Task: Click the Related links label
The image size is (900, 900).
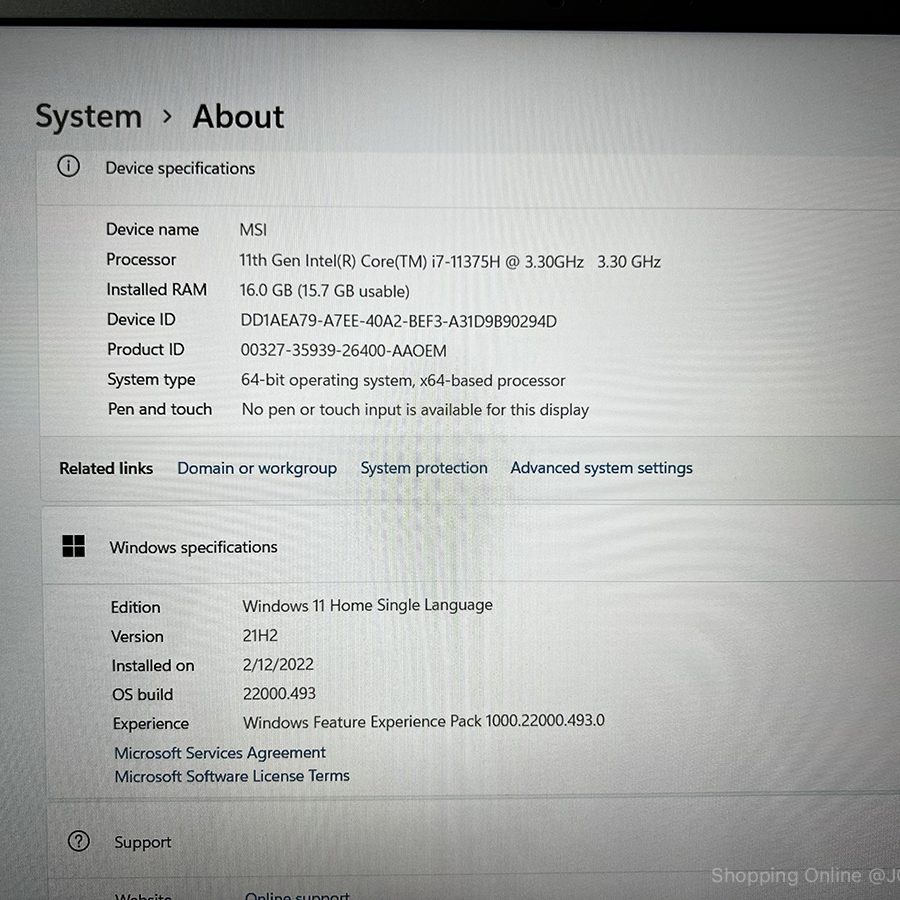Action: [x=106, y=468]
